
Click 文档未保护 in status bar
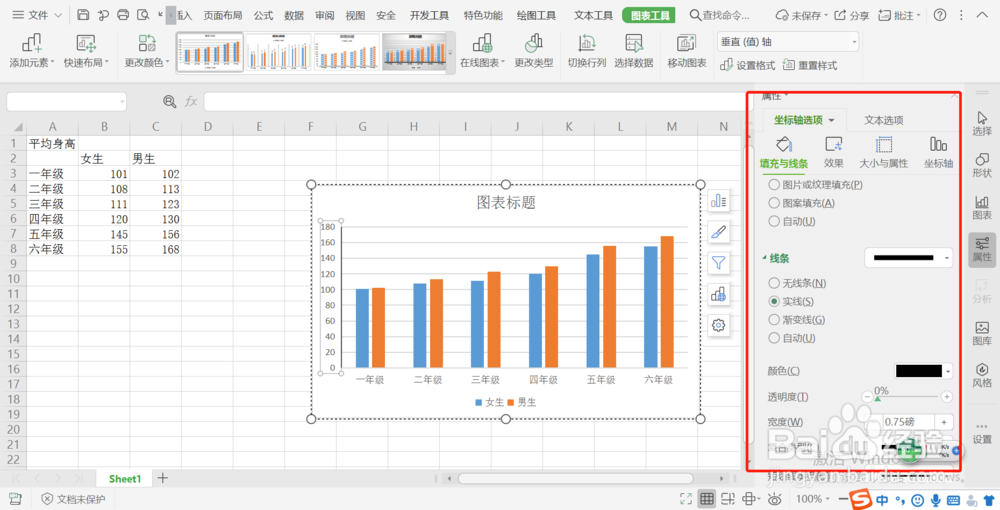tap(73, 499)
